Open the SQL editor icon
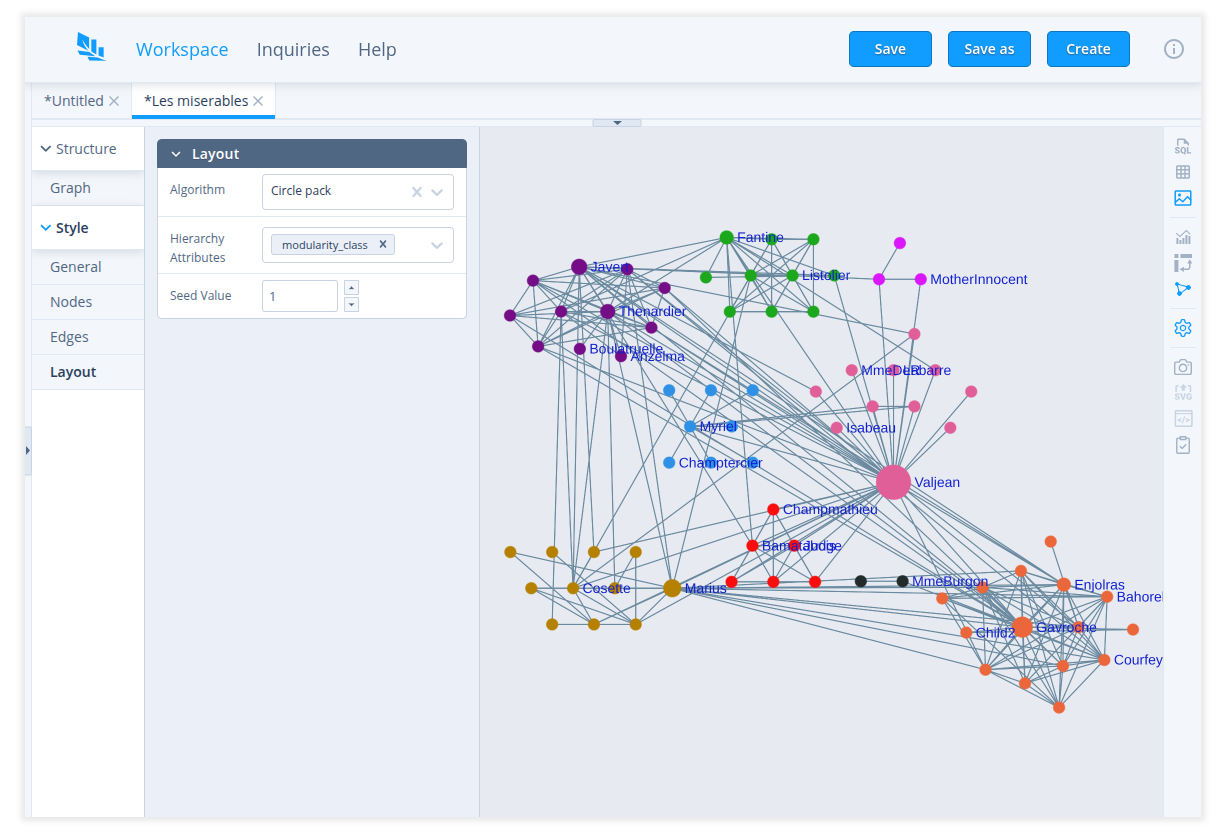Image resolution: width=1226 pixels, height=836 pixels. (1183, 146)
